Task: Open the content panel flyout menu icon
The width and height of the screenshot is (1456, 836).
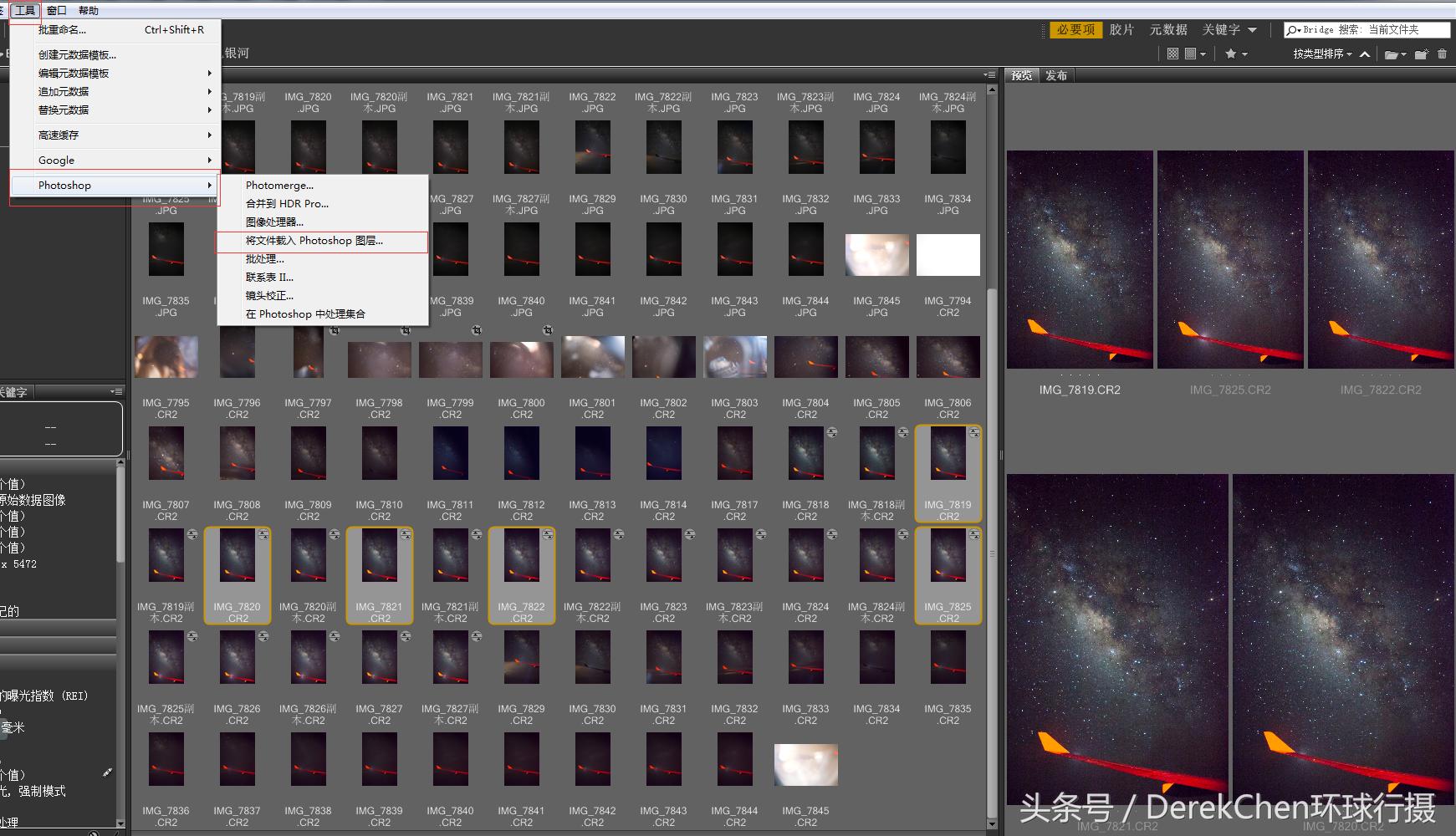Action: [x=989, y=74]
